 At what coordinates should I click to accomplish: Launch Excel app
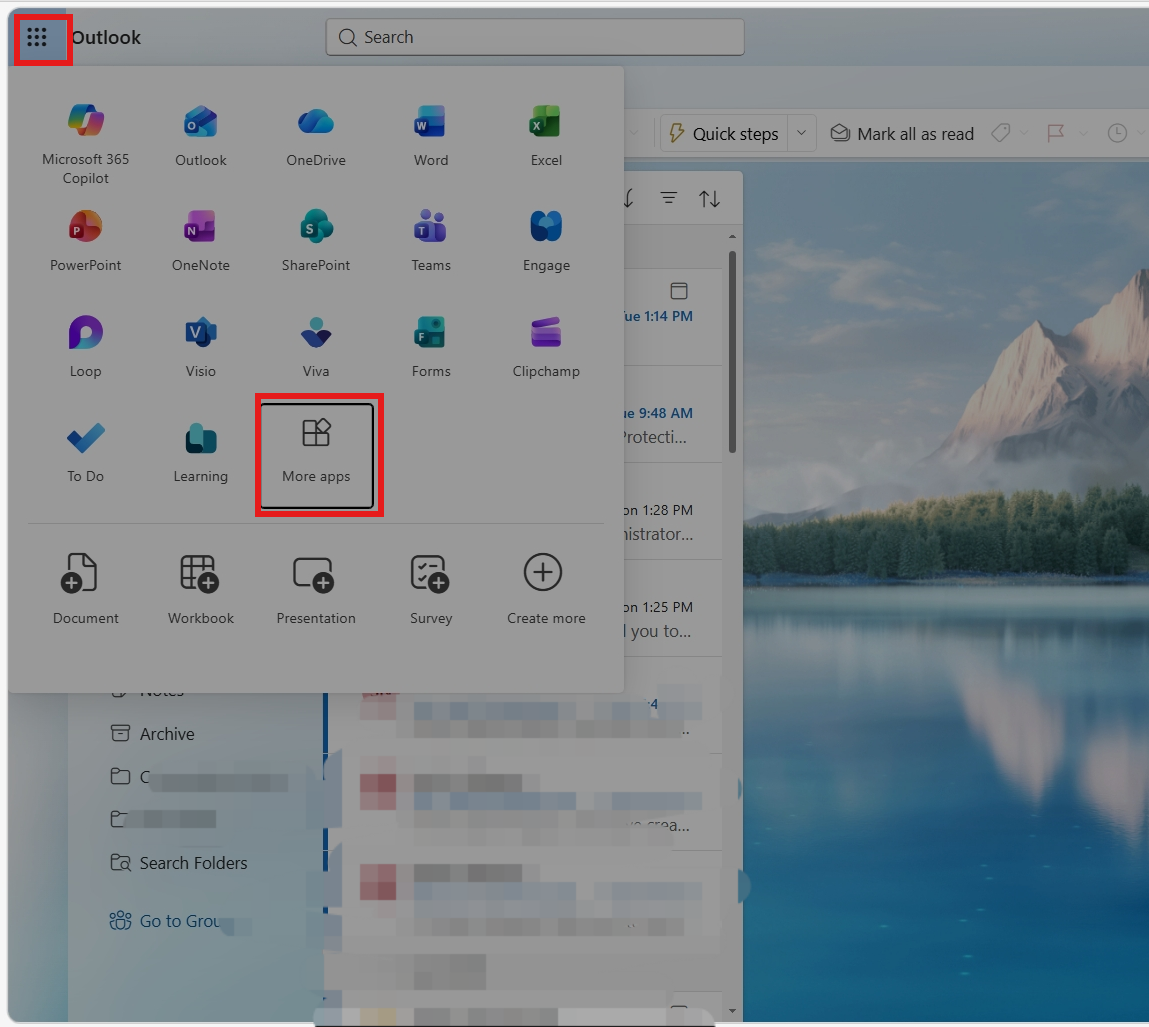click(x=546, y=136)
